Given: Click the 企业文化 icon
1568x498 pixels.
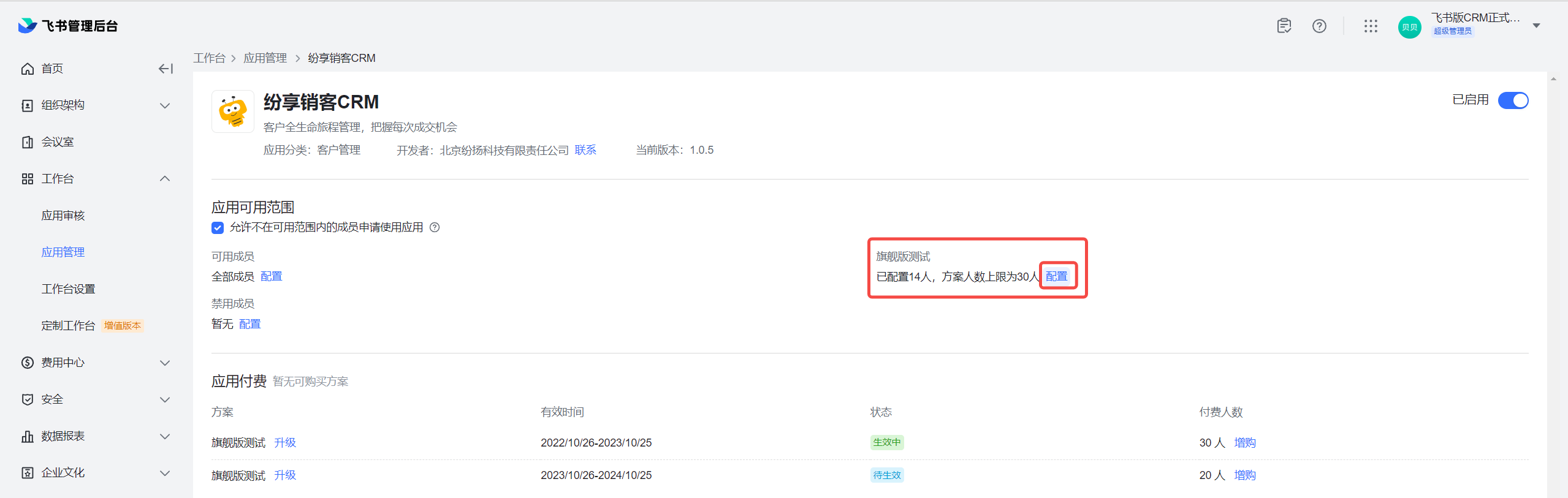Looking at the screenshot, I should tap(28, 473).
